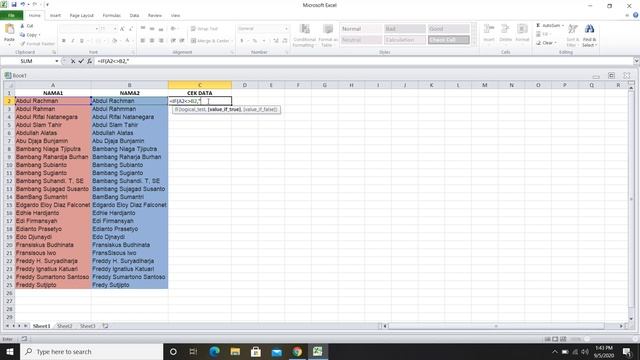The width and height of the screenshot is (640, 360).
Task: Confirm the formula with the checkmark icon
Action: point(81,61)
